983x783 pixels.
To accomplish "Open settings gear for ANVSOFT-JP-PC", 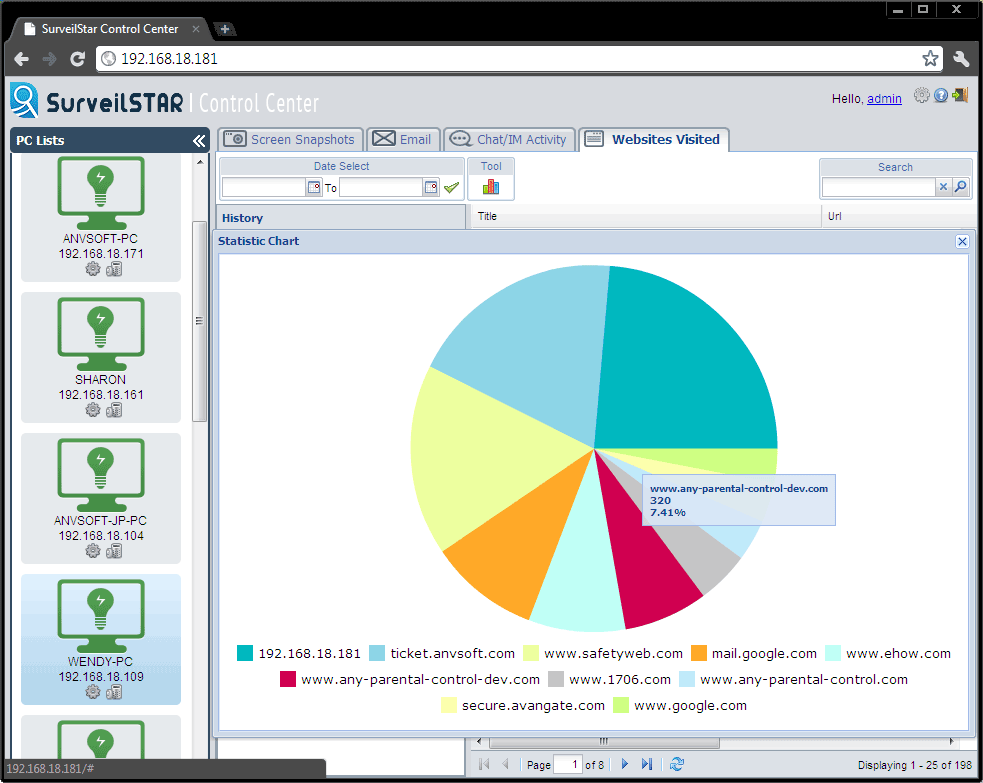I will click(x=93, y=551).
